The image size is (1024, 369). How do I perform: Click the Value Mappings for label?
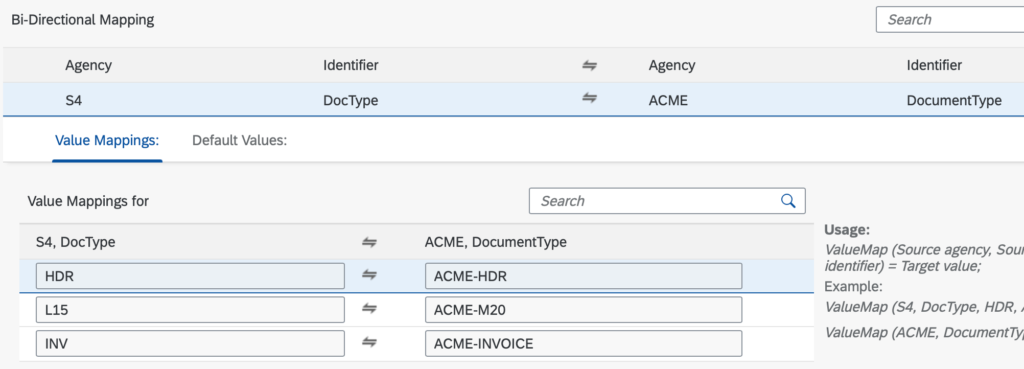coord(88,201)
